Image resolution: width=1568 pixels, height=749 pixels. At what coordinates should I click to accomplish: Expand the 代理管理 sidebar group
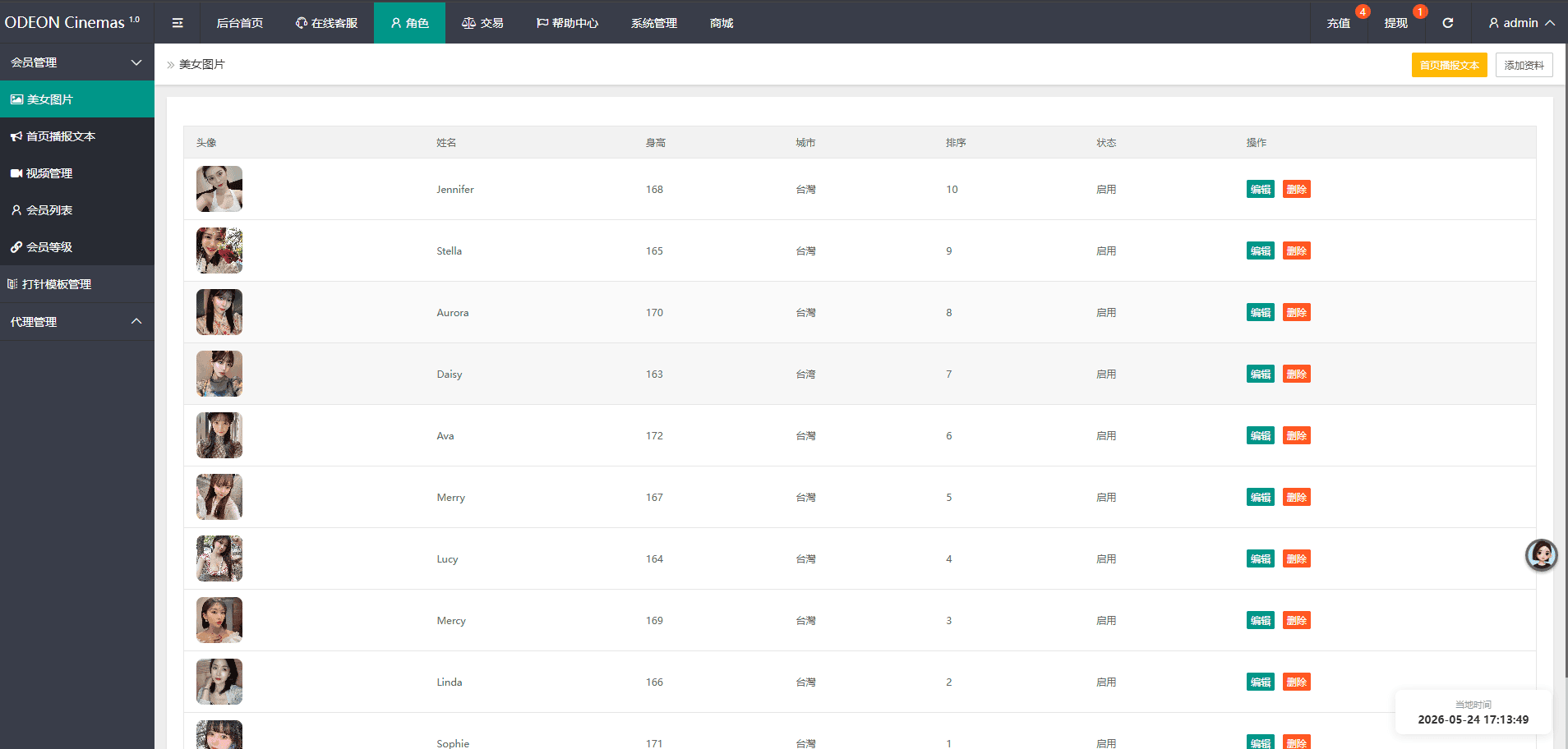(77, 322)
